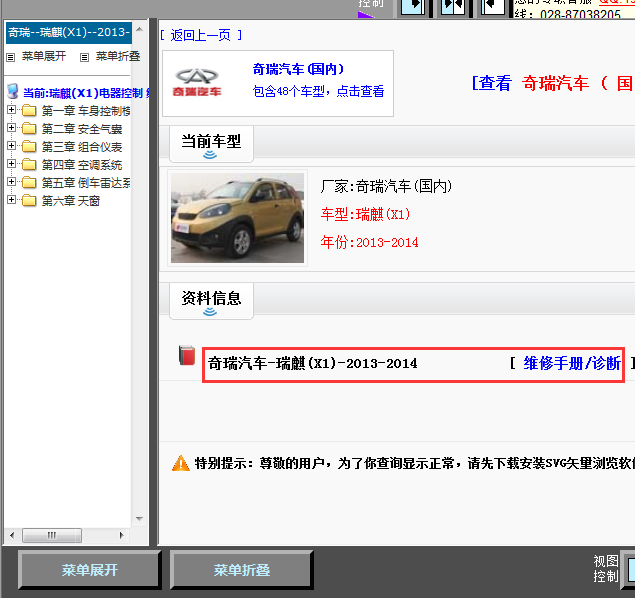635x598 pixels.
Task: Expand the 第一章 车身控制 tree node
Action: coord(11,110)
